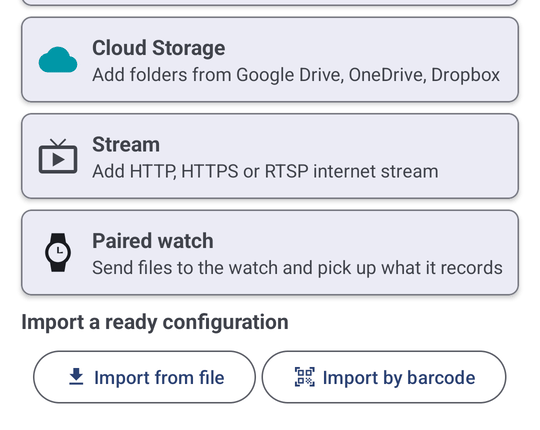Click the download arrow icon beside Import from file
Screen dimensions: 540x430
(76, 377)
